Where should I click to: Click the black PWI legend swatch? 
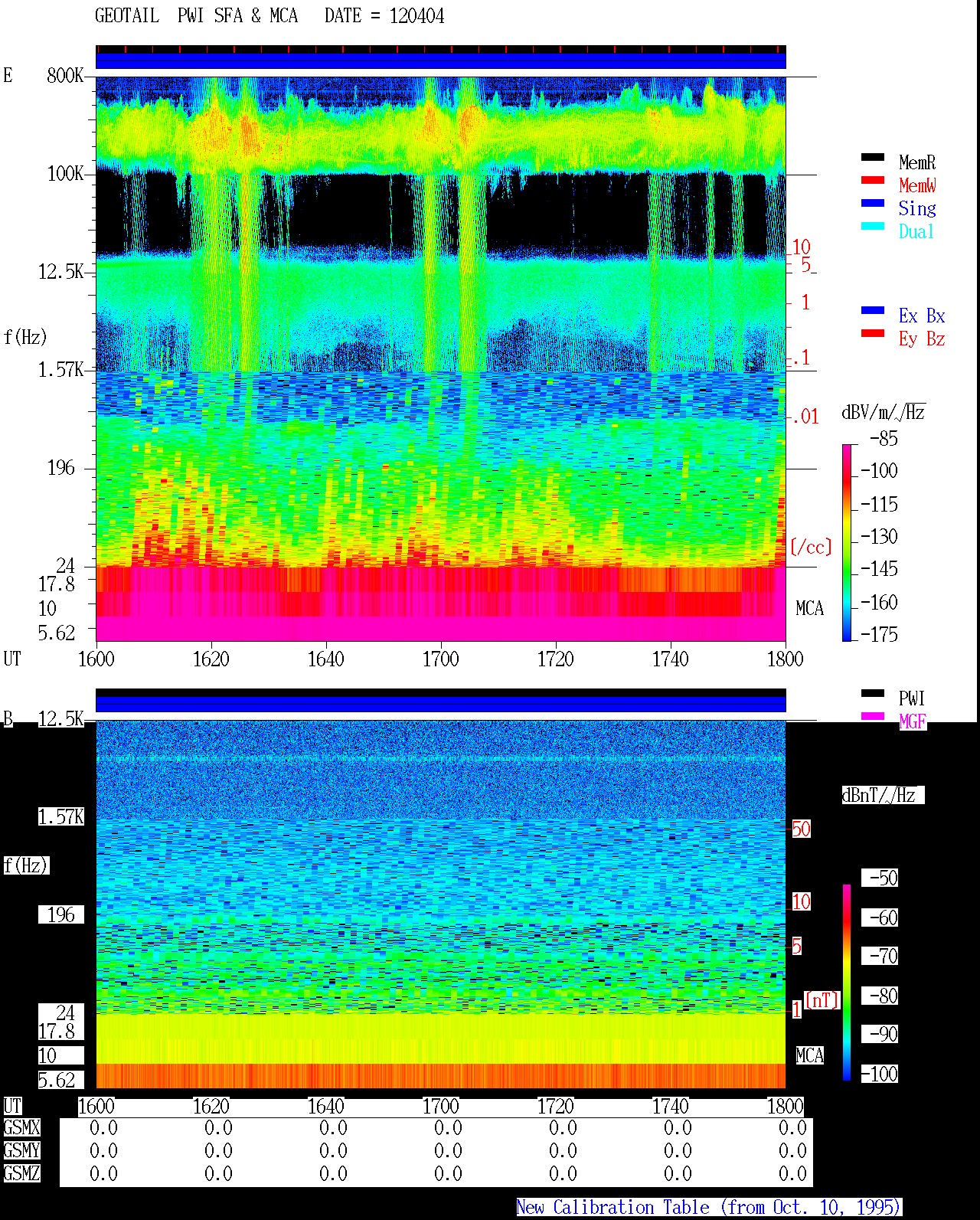(x=873, y=694)
